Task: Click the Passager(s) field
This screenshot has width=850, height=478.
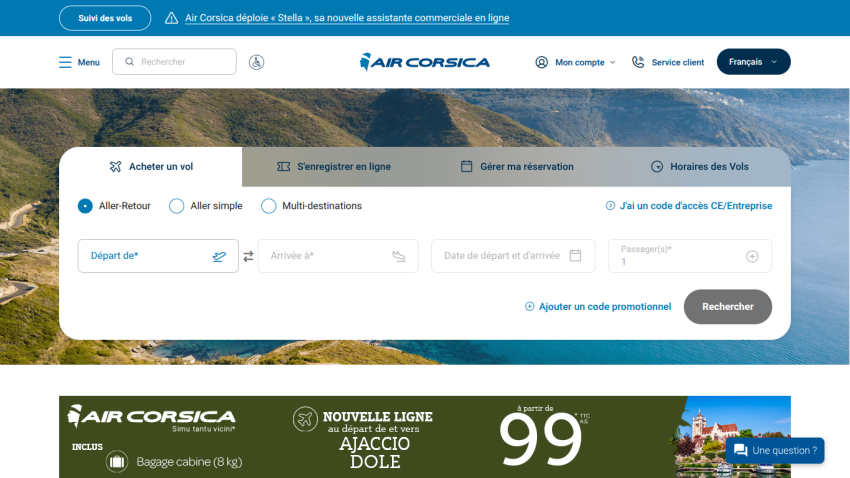Action: [x=690, y=256]
